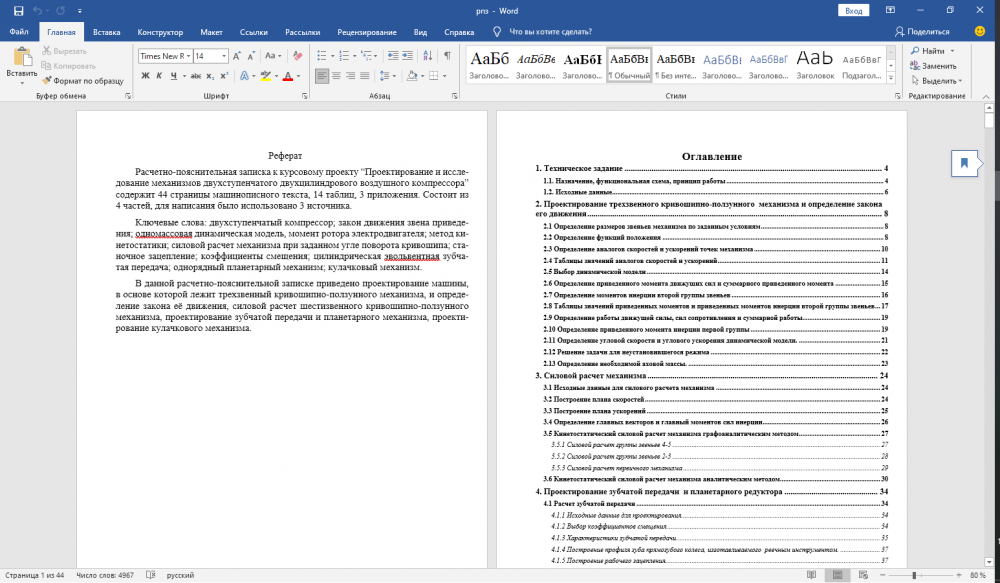This screenshot has height=583, width=1000.
Task: Open the Paragraph dialog launcher in the Абзац group
Action: point(455,96)
